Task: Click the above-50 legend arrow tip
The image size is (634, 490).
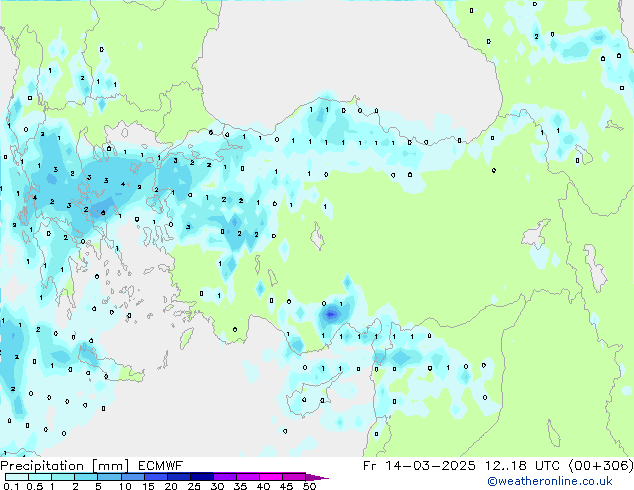Action: coord(317,477)
